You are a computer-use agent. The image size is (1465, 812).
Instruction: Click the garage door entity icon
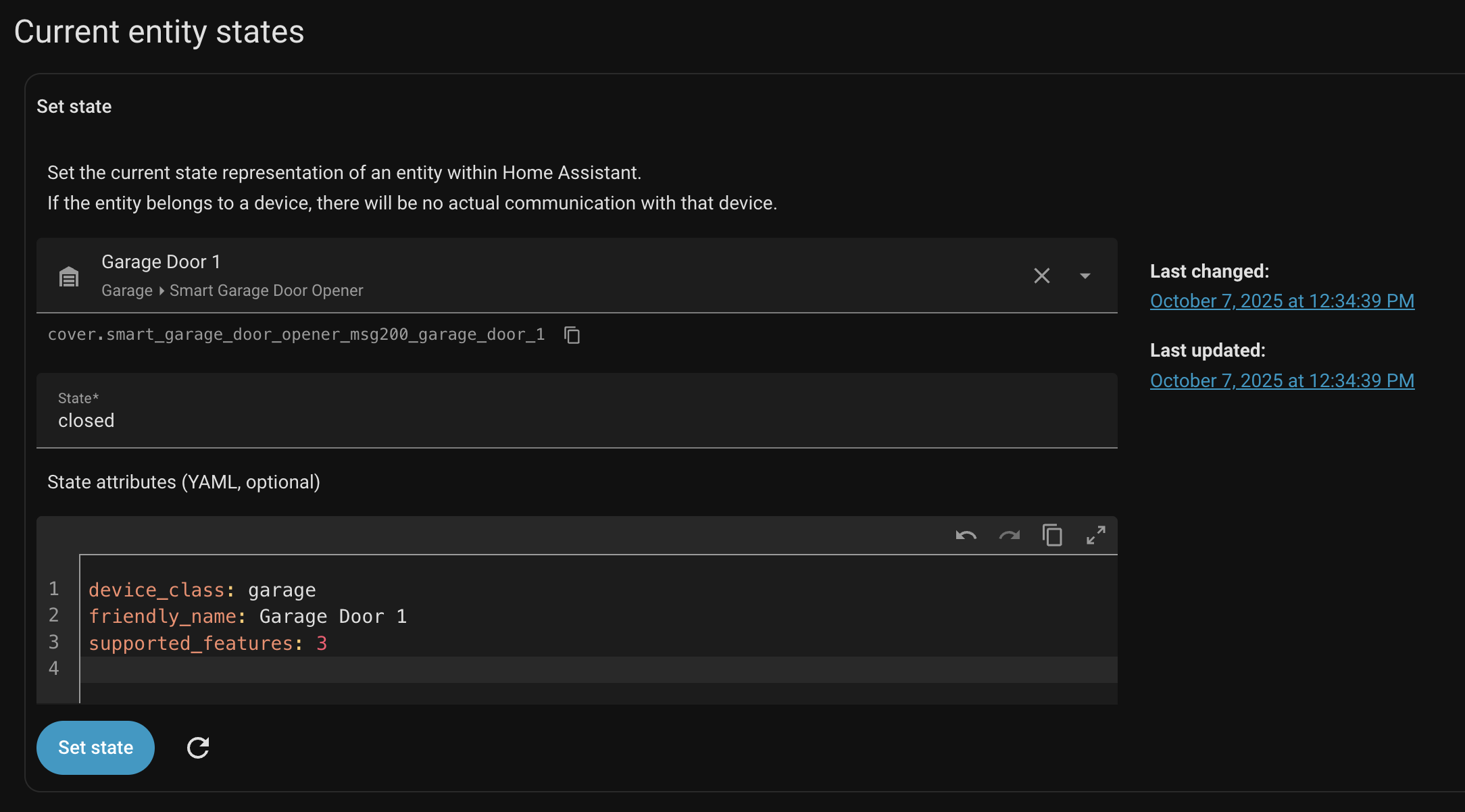coord(69,276)
